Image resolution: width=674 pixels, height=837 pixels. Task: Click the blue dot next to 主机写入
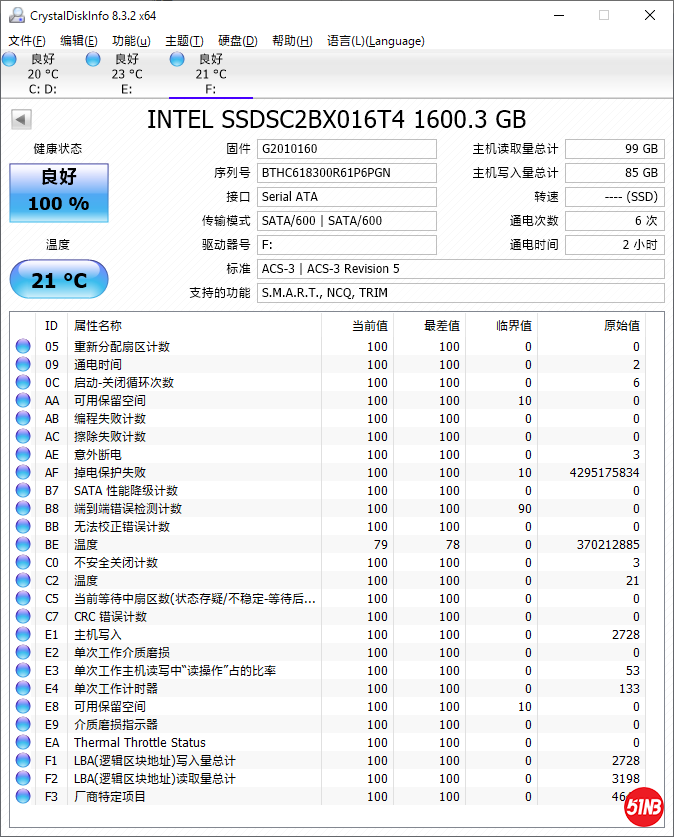tap(23, 634)
